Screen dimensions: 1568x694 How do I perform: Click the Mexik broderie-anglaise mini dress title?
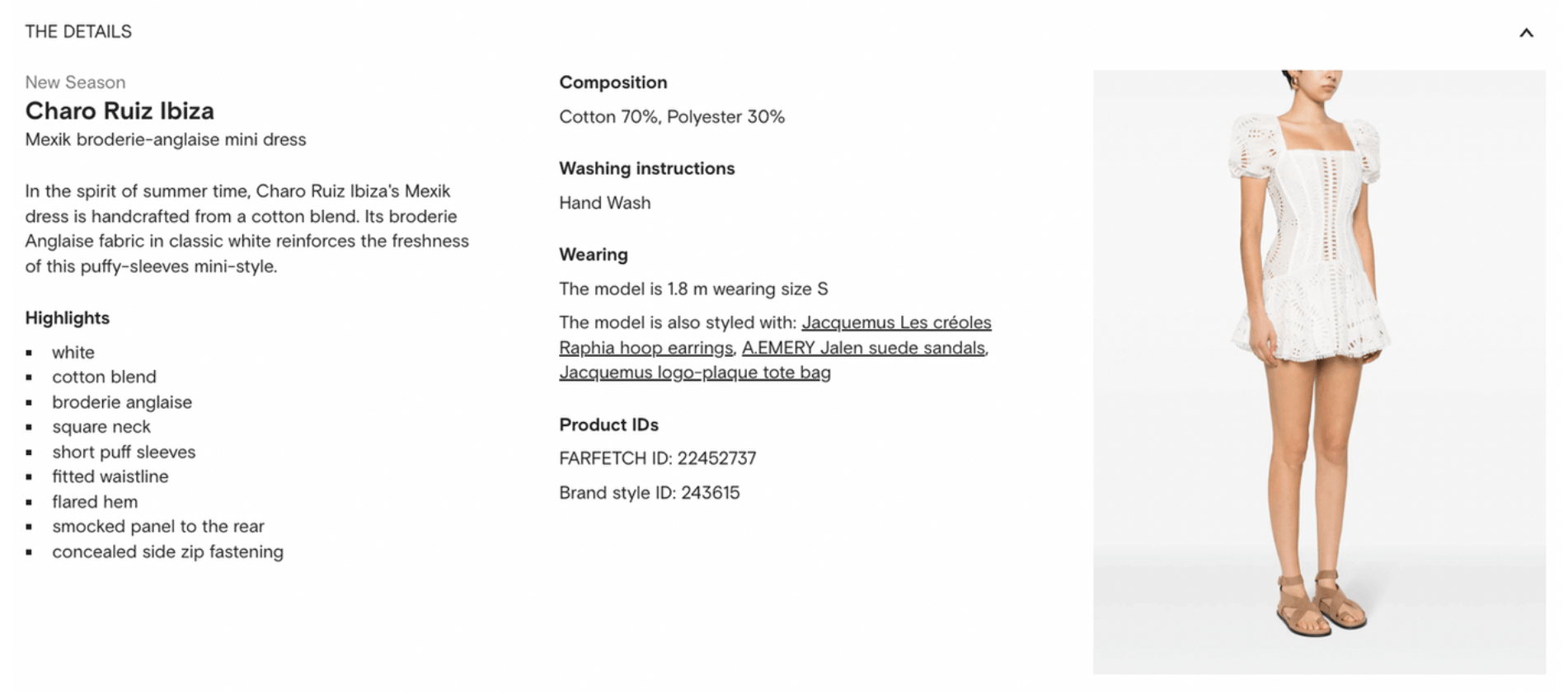click(x=166, y=140)
